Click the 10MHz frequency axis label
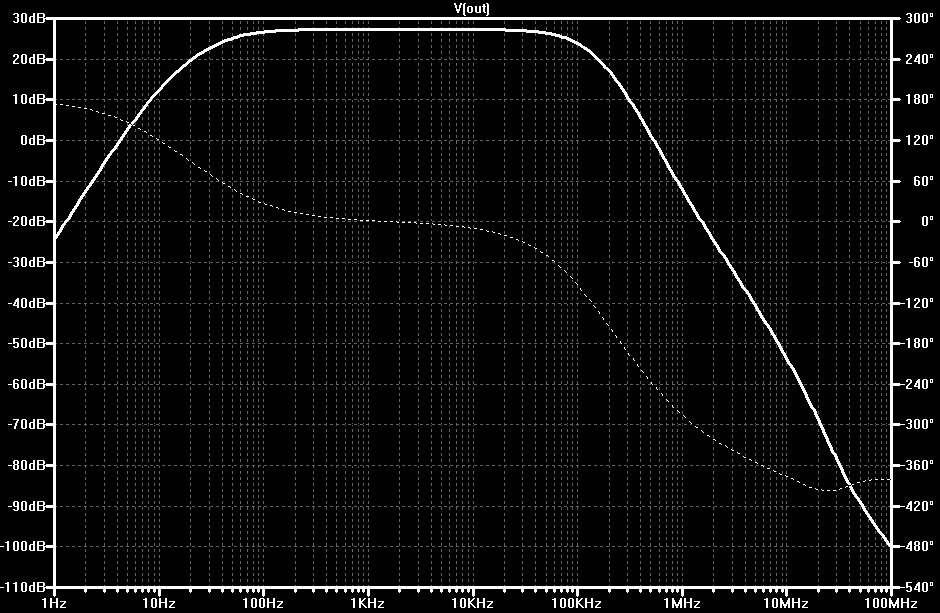The width and height of the screenshot is (940, 613). pyautogui.click(x=786, y=603)
